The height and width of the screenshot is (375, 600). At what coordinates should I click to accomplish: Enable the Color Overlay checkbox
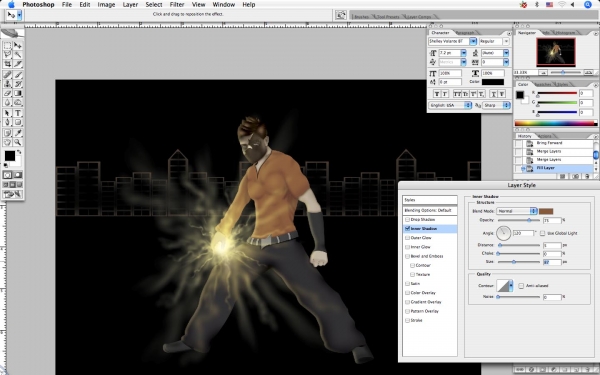tap(407, 293)
